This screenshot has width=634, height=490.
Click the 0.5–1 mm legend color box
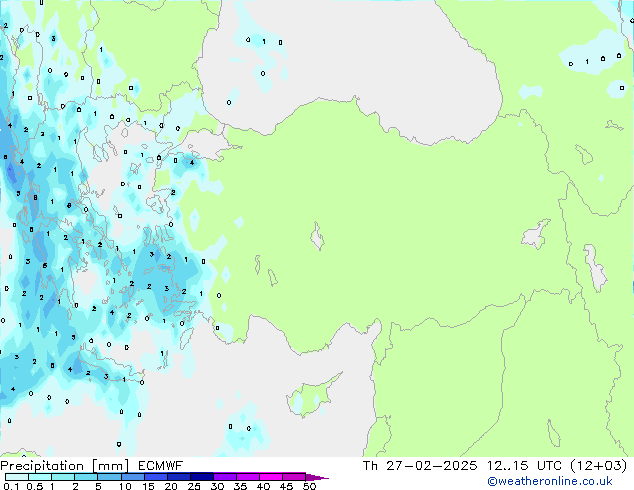point(40,477)
